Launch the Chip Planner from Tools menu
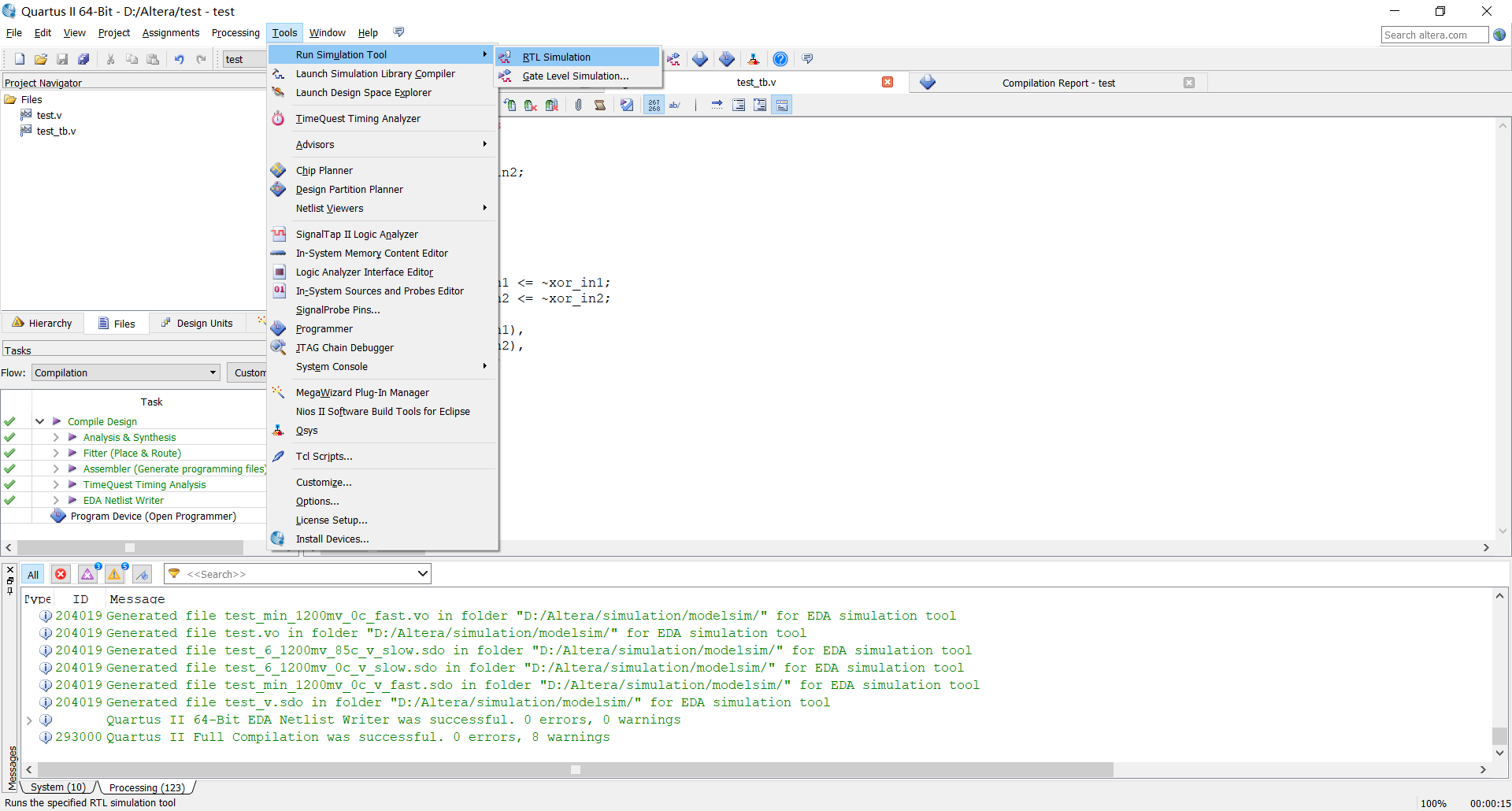1512x811 pixels. (x=324, y=170)
